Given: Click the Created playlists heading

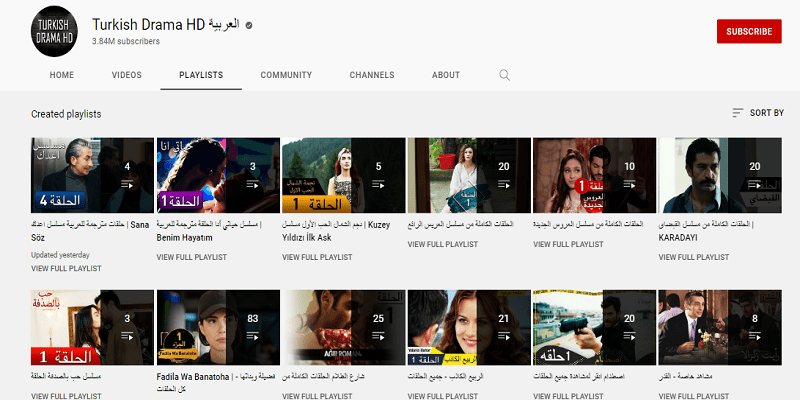Looking at the screenshot, I should (66, 114).
